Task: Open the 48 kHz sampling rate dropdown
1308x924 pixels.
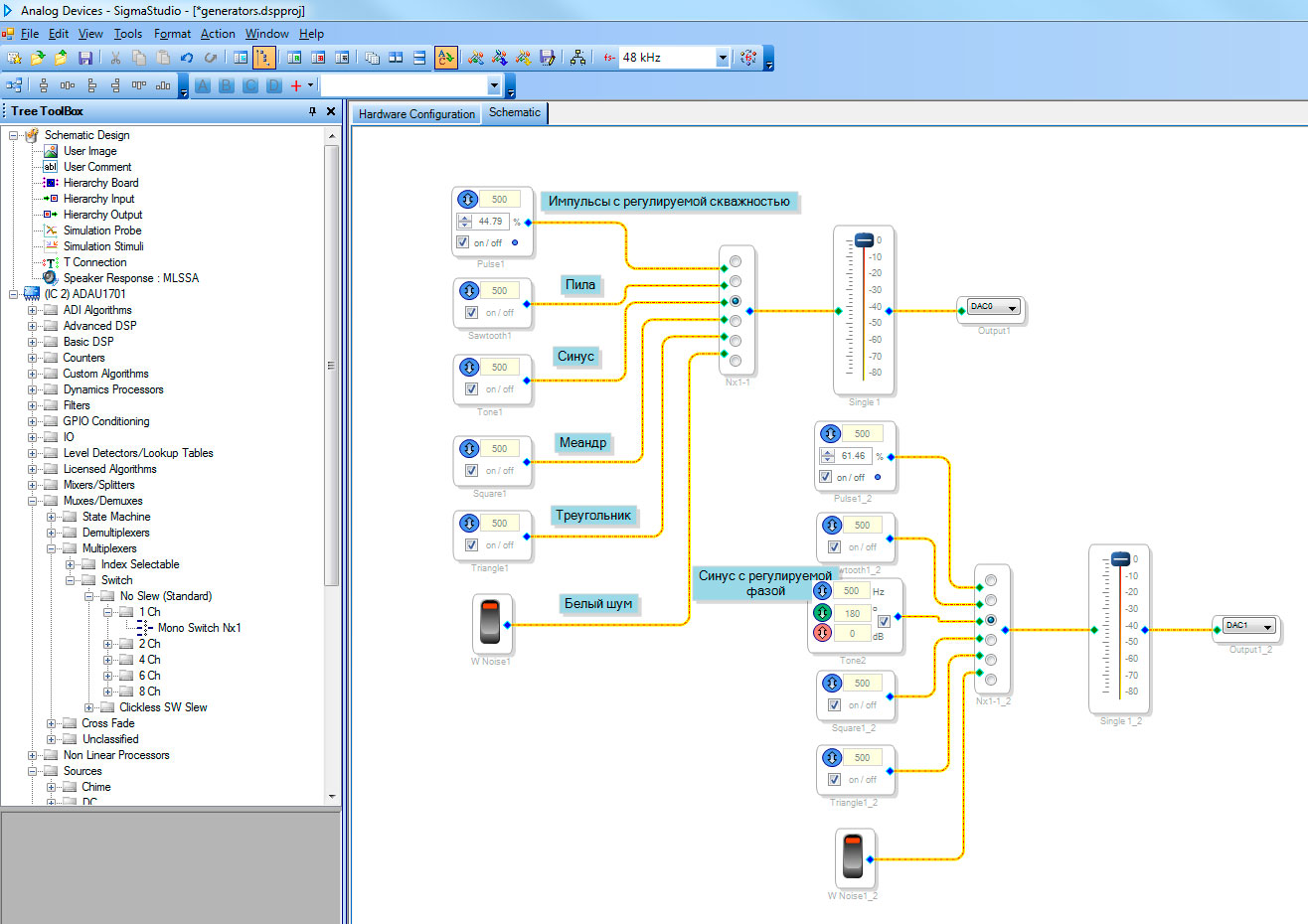Action: point(723,58)
